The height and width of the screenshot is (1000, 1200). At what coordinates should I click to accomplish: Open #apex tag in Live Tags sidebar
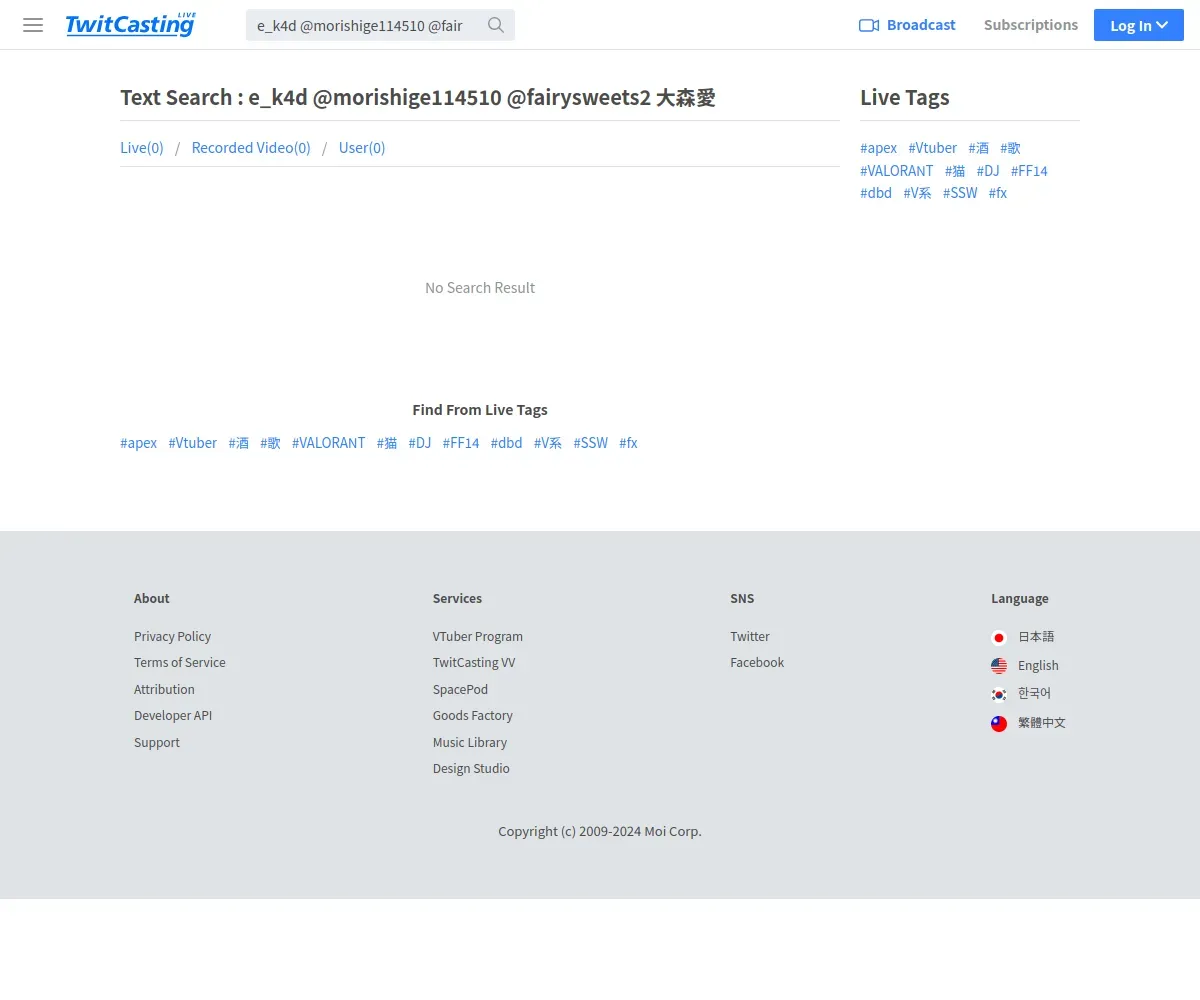879,148
